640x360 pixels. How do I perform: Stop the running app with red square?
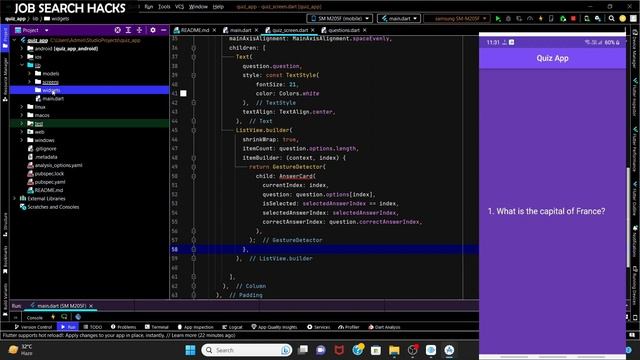(573, 18)
